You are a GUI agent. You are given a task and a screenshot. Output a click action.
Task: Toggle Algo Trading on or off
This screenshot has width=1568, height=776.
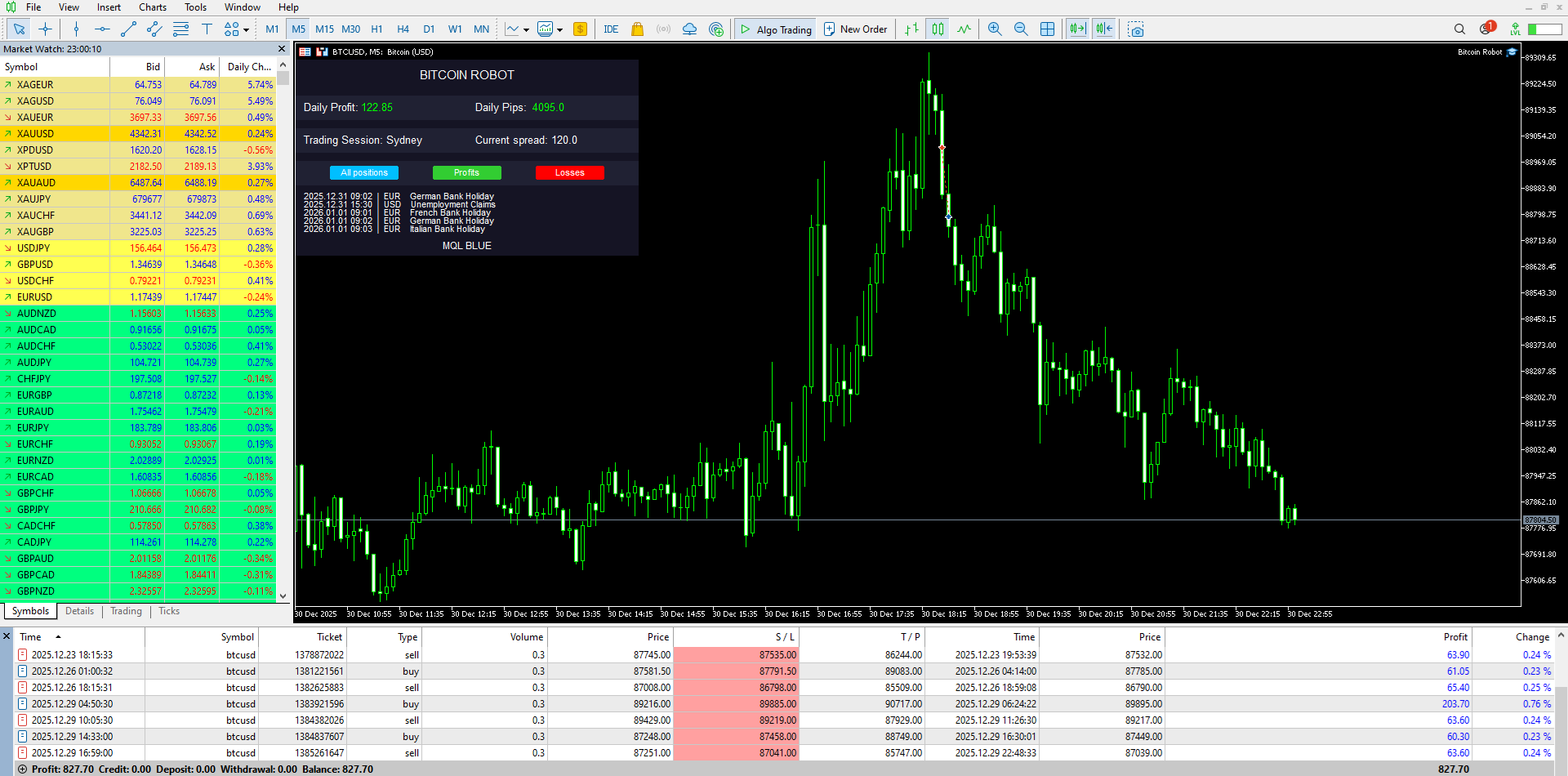coord(776,29)
